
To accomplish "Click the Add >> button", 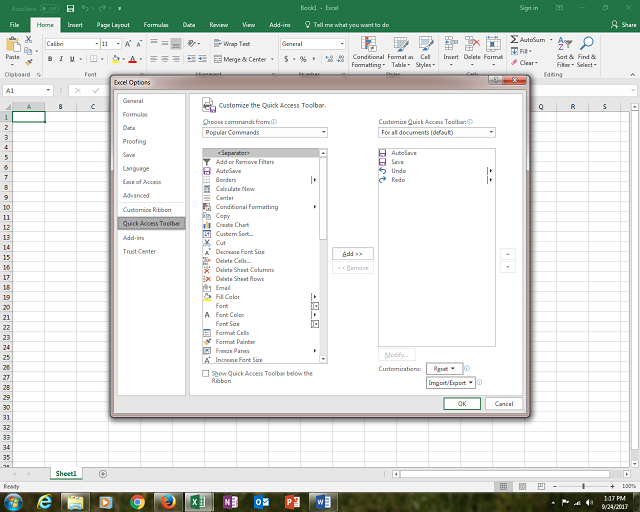I will (352, 254).
